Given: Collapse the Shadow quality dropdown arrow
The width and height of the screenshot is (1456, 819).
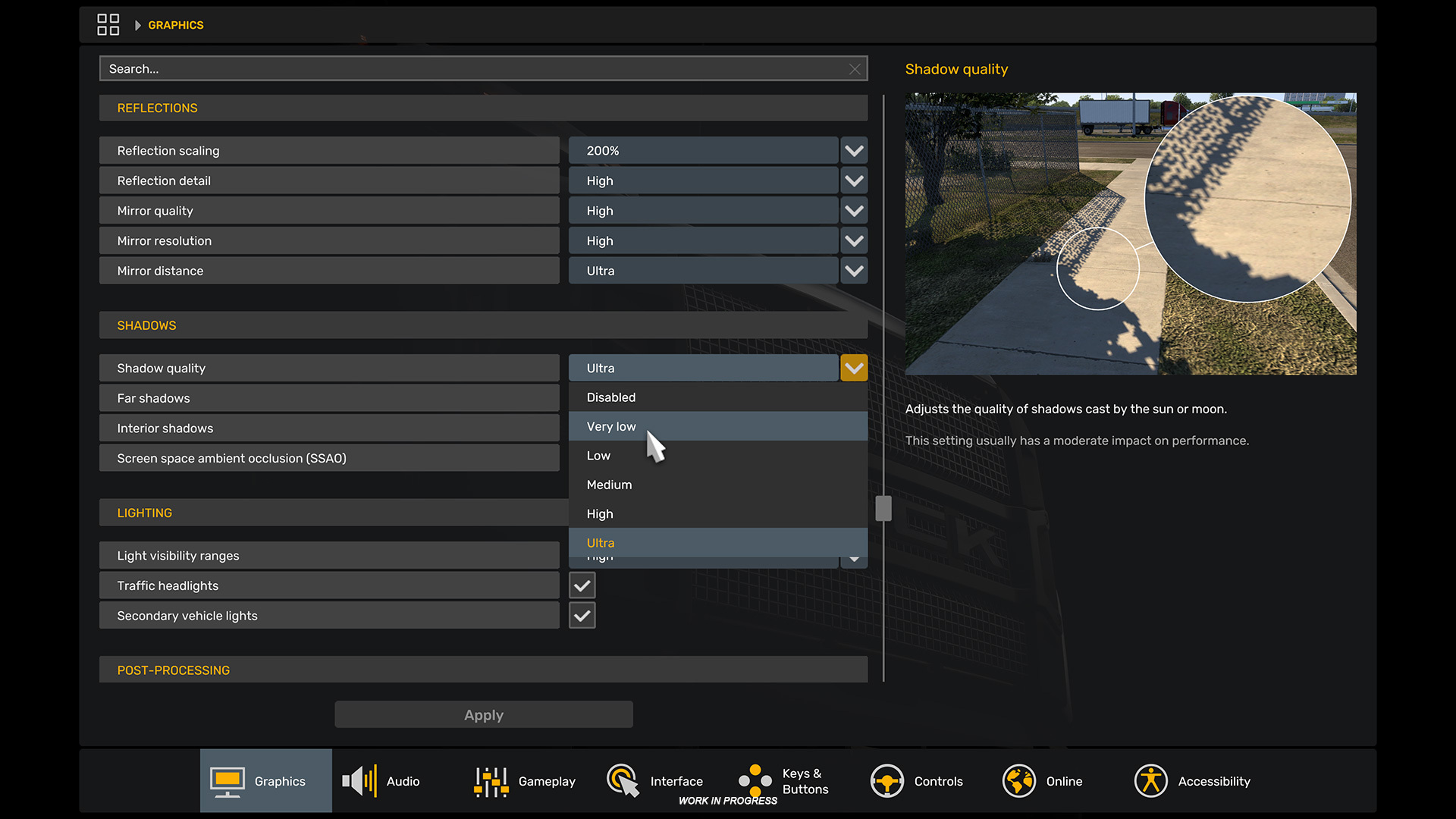Looking at the screenshot, I should [854, 369].
